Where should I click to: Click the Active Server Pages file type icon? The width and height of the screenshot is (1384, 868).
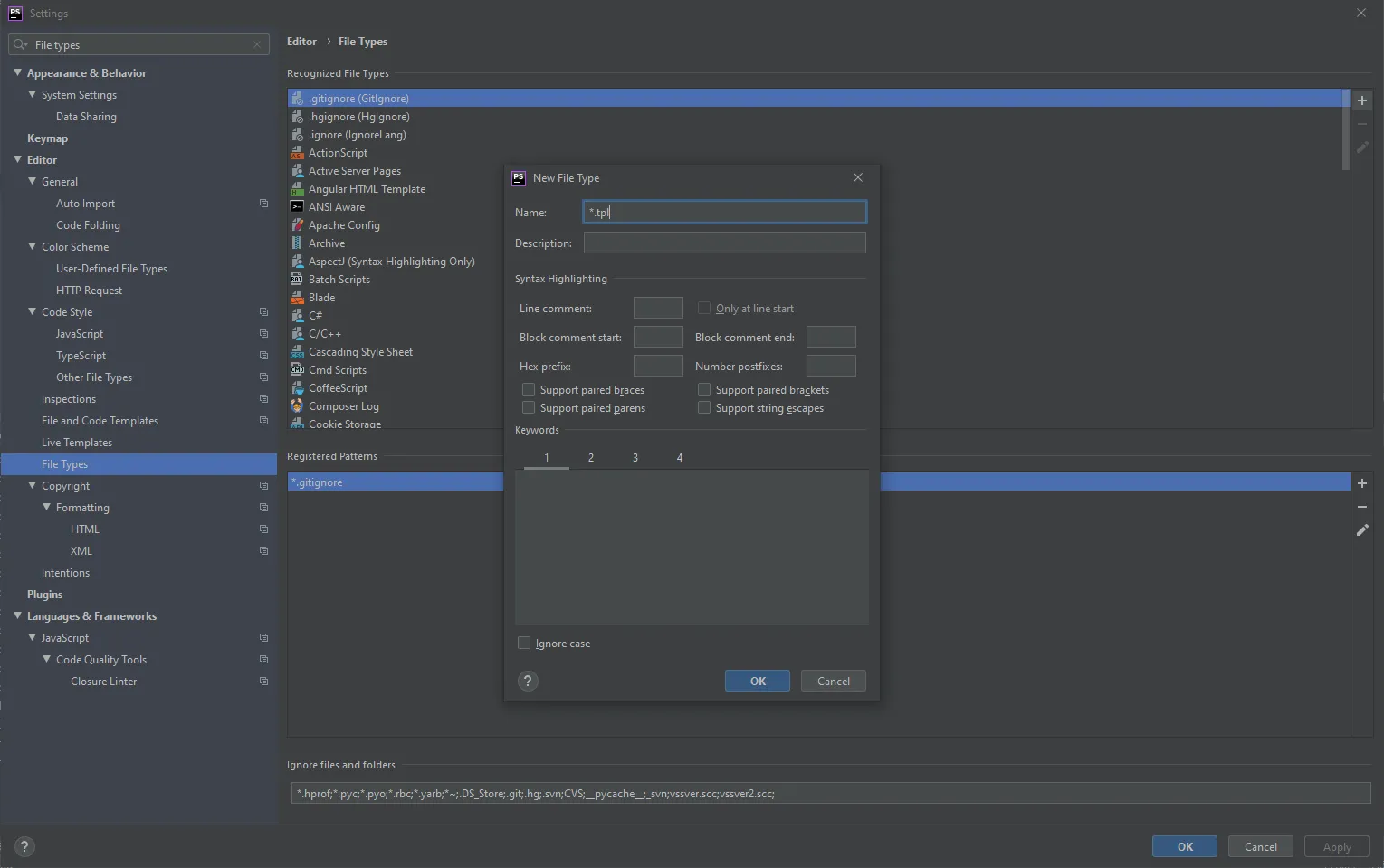coord(297,171)
